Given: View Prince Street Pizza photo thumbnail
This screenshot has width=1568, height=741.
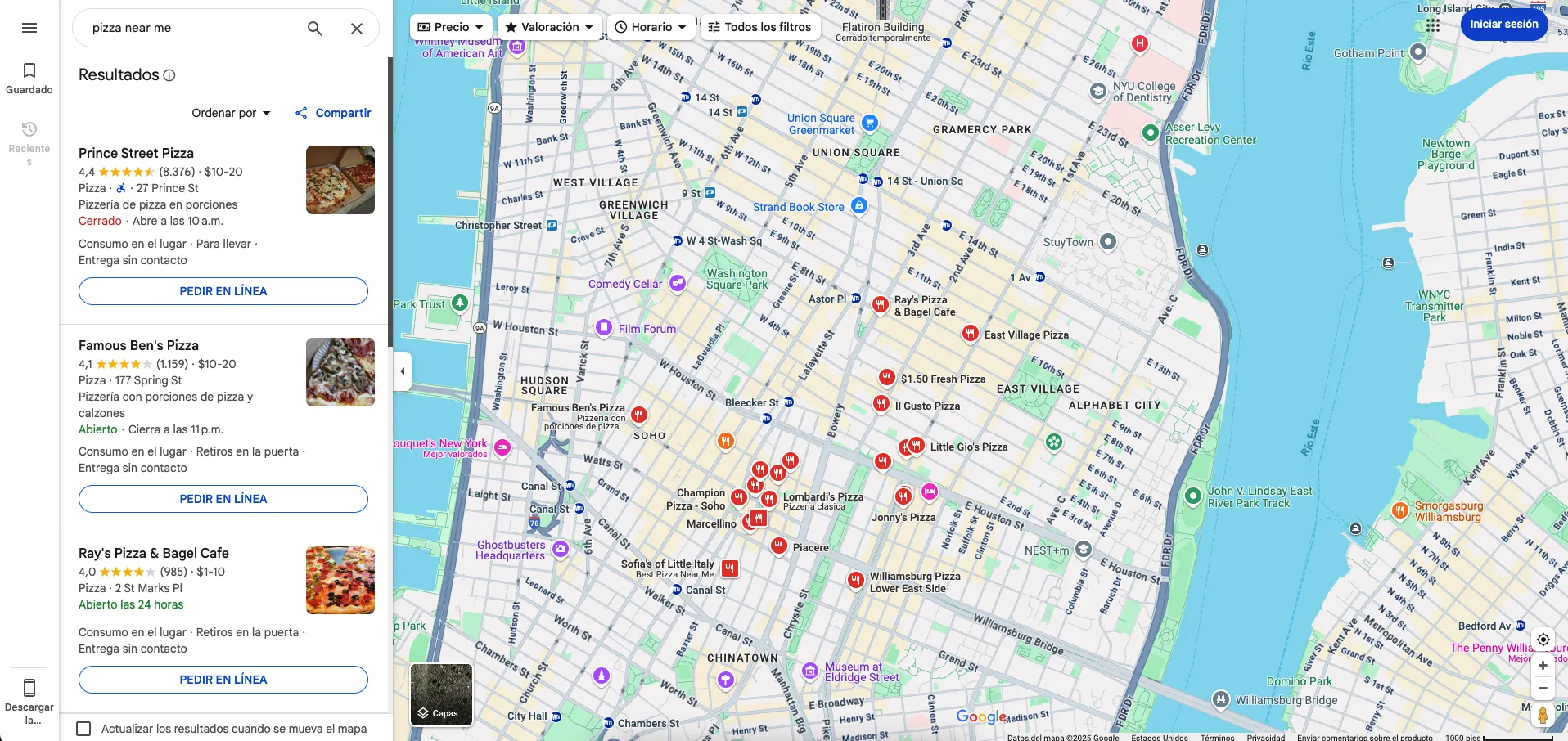Looking at the screenshot, I should click(340, 180).
